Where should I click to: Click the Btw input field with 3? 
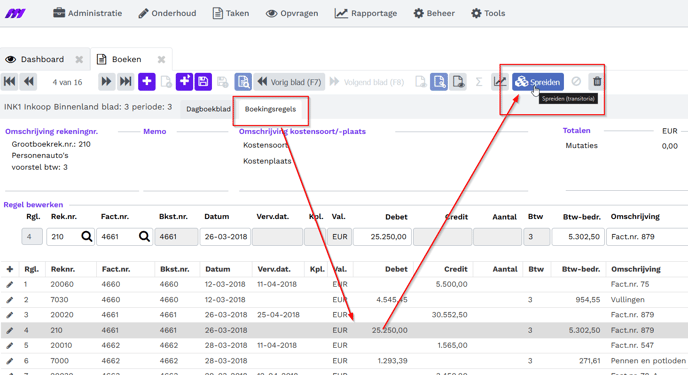point(536,236)
